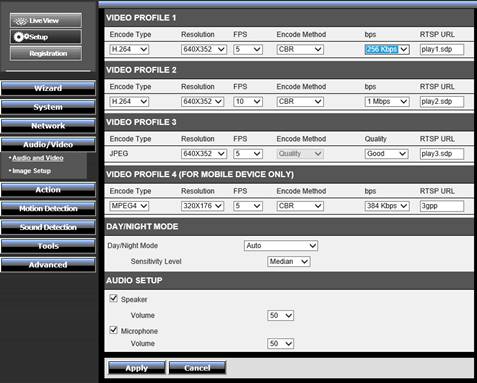Click the play3.sdp RTSP URL field
The image size is (477, 383).
pyautogui.click(x=442, y=154)
